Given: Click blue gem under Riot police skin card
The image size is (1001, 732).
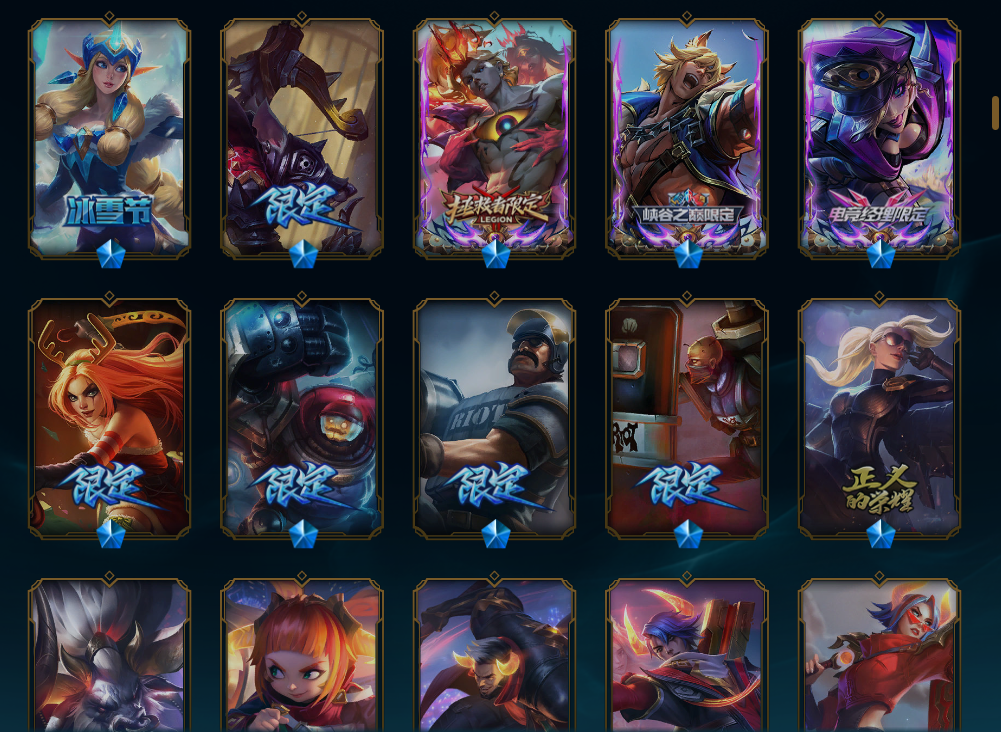Looking at the screenshot, I should coord(495,534).
